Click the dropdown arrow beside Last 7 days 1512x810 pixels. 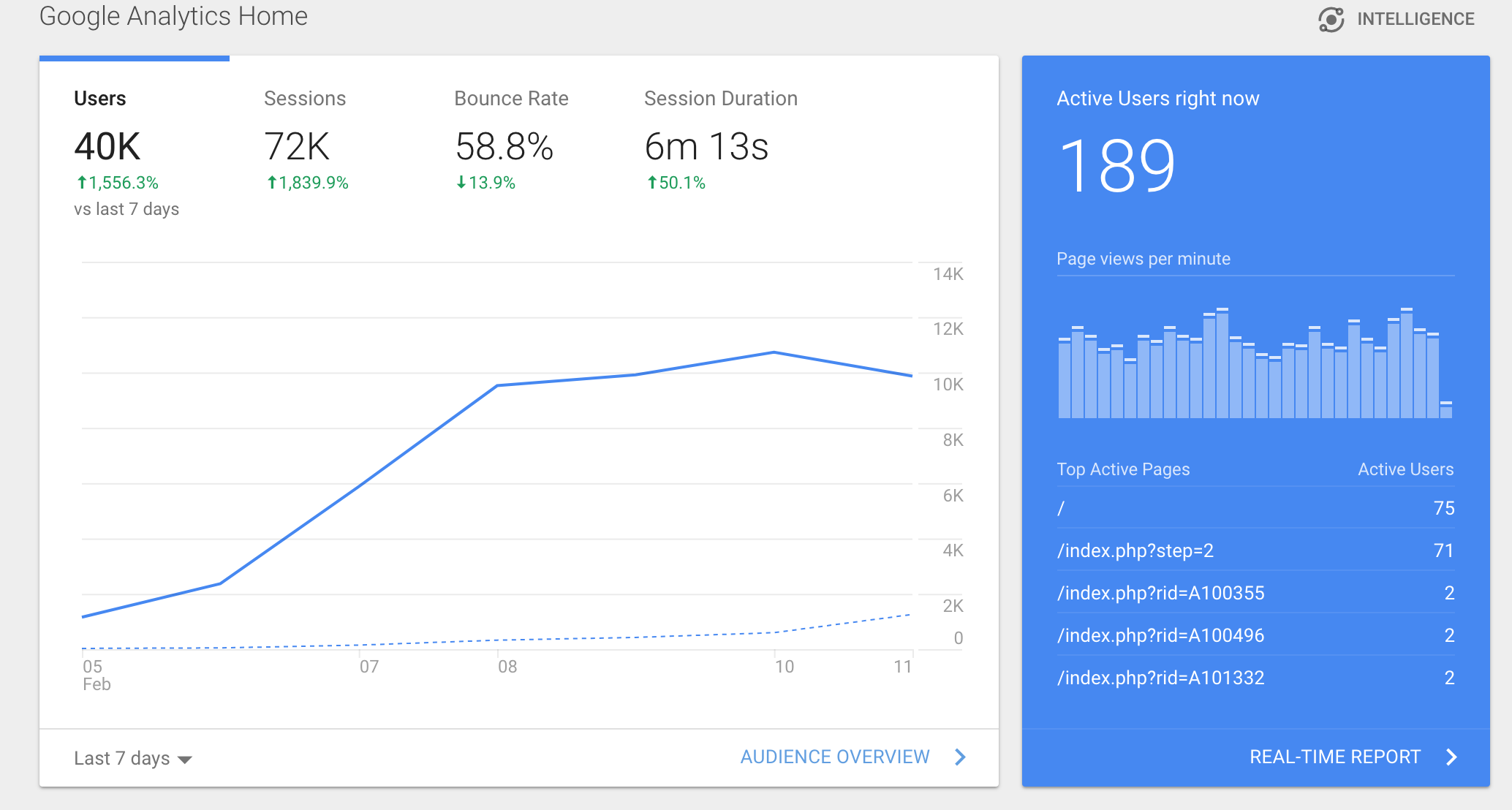click(185, 760)
